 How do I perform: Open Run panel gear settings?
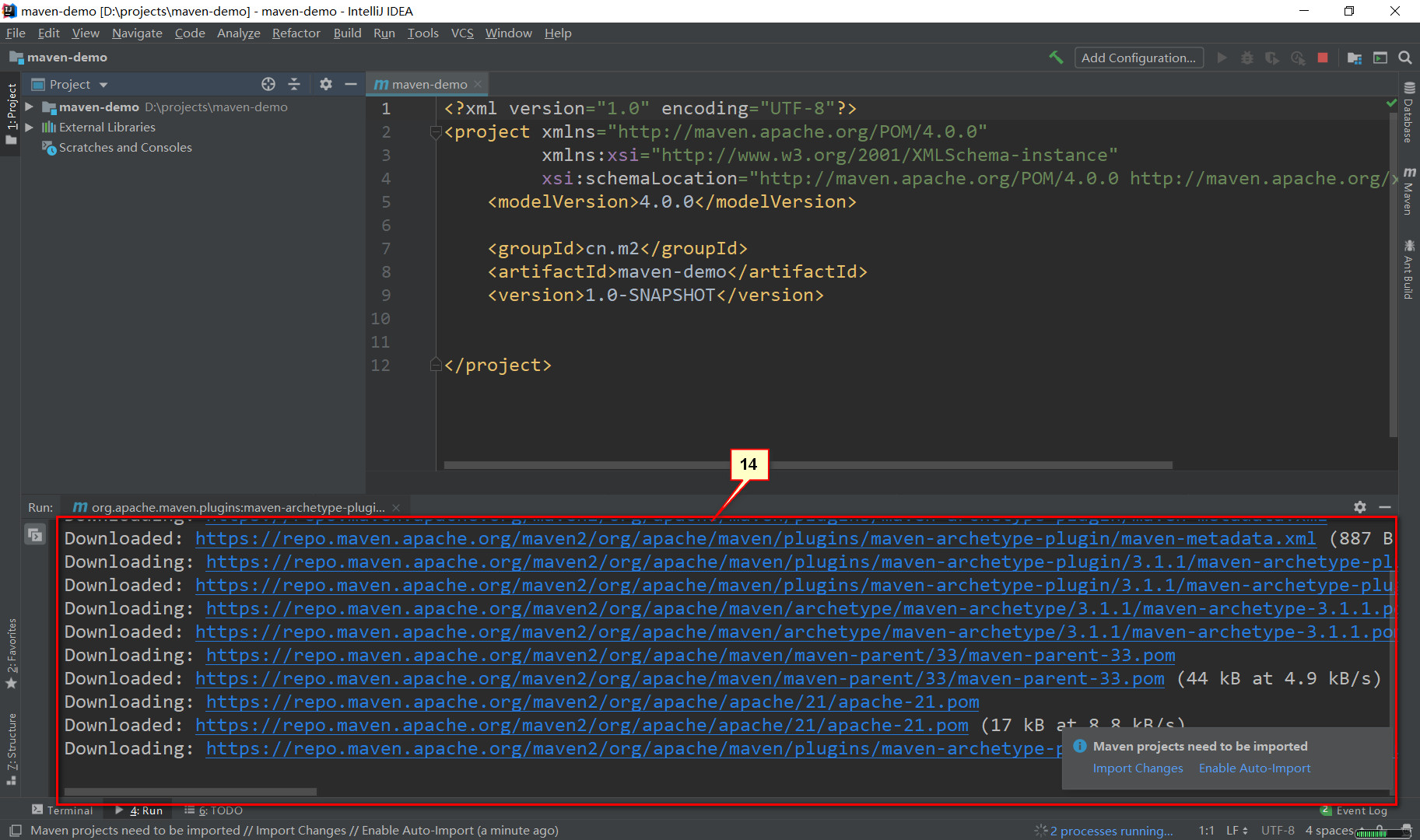pyautogui.click(x=1360, y=507)
